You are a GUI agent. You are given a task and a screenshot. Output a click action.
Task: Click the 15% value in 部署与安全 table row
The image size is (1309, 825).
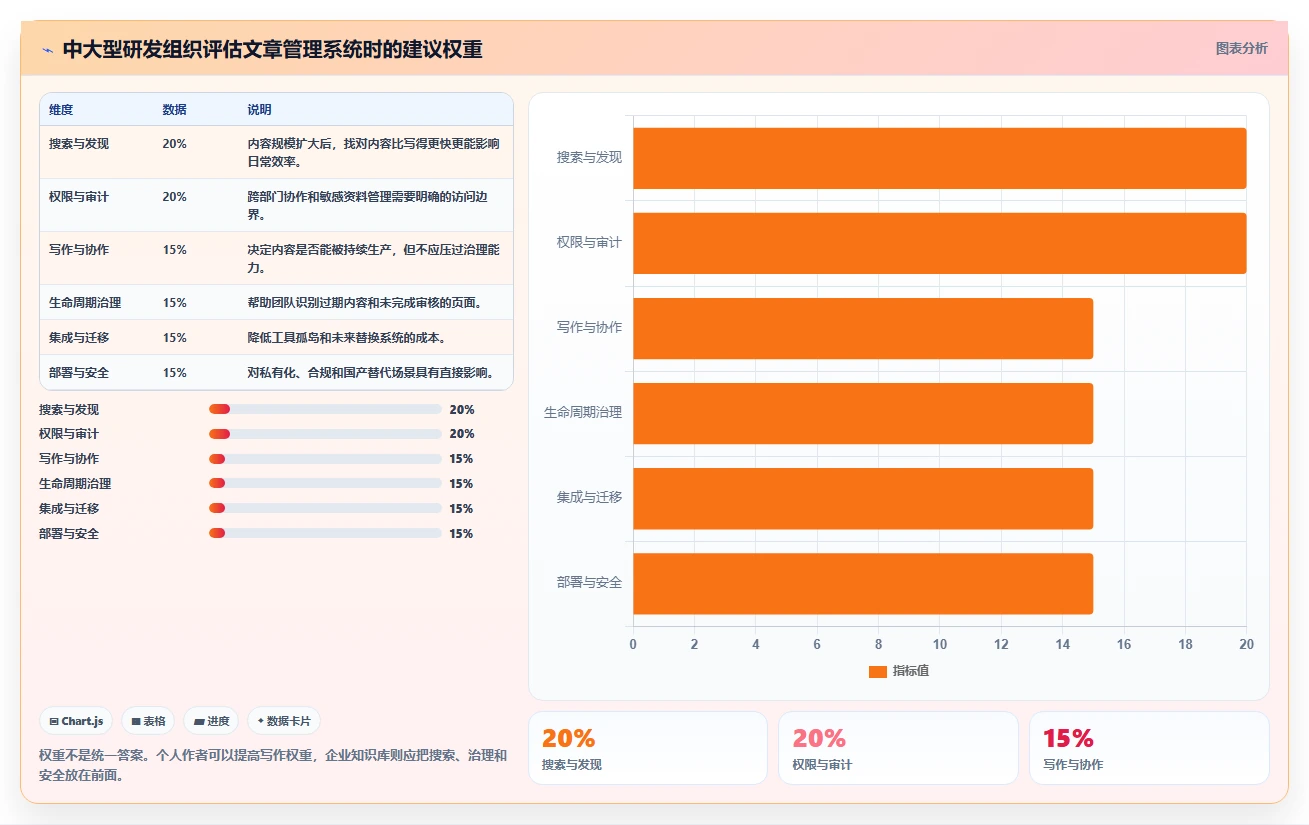[x=174, y=373]
